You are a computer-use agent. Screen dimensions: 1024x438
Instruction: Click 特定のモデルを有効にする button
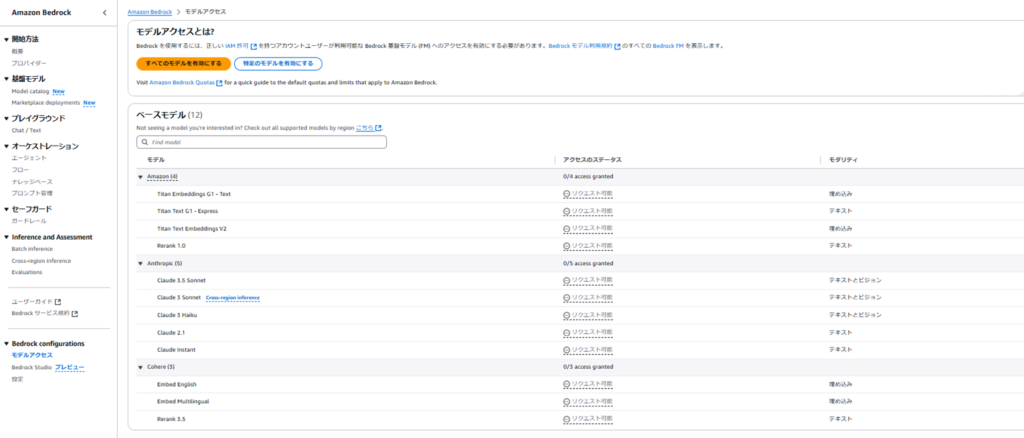pos(278,63)
